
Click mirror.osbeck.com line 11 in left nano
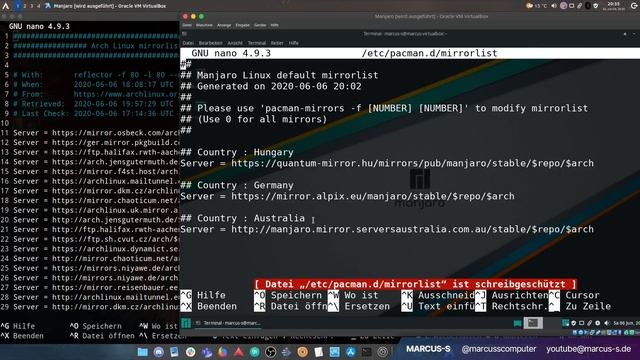pyautogui.click(x=90, y=133)
